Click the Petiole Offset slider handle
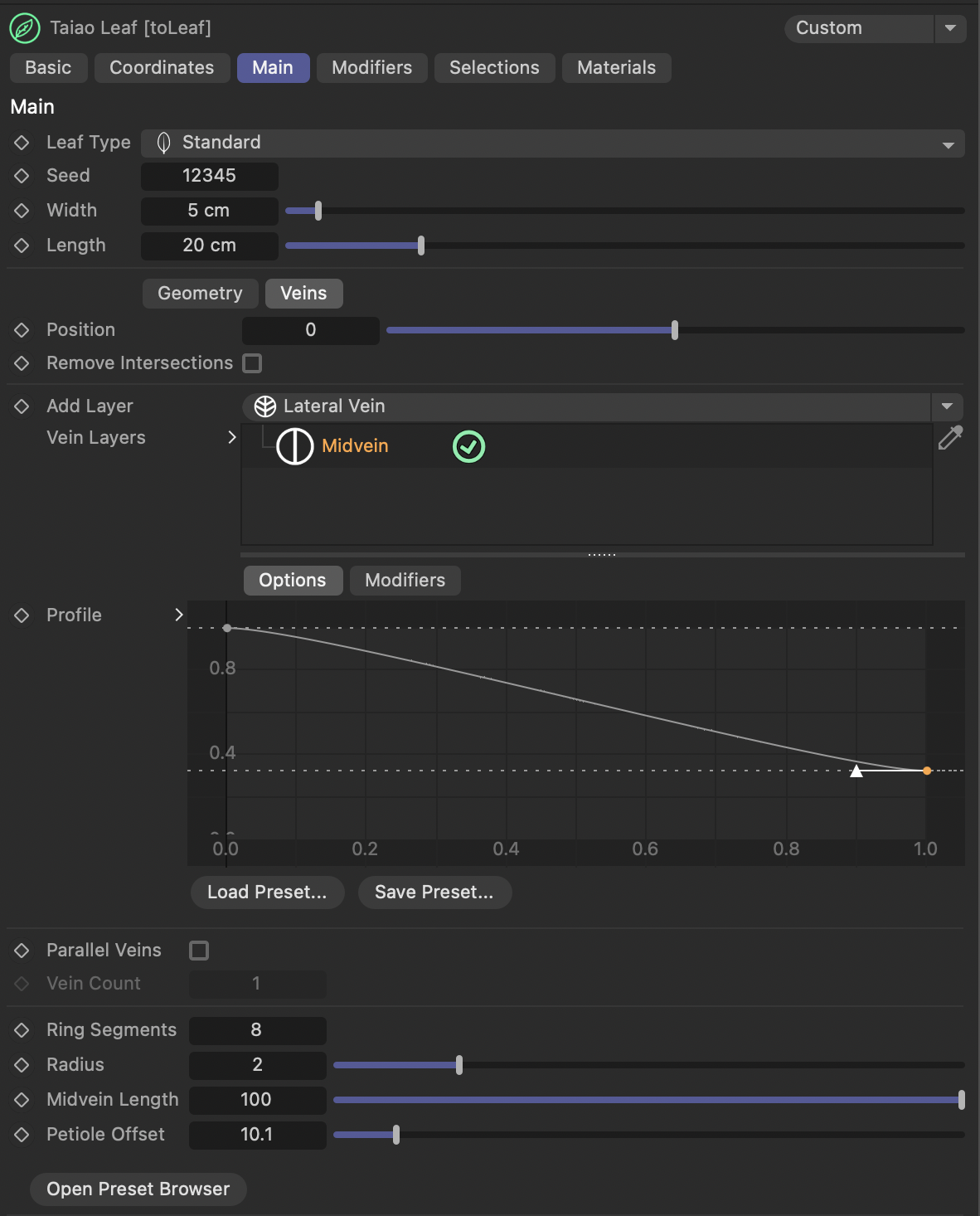 pyautogui.click(x=396, y=1135)
